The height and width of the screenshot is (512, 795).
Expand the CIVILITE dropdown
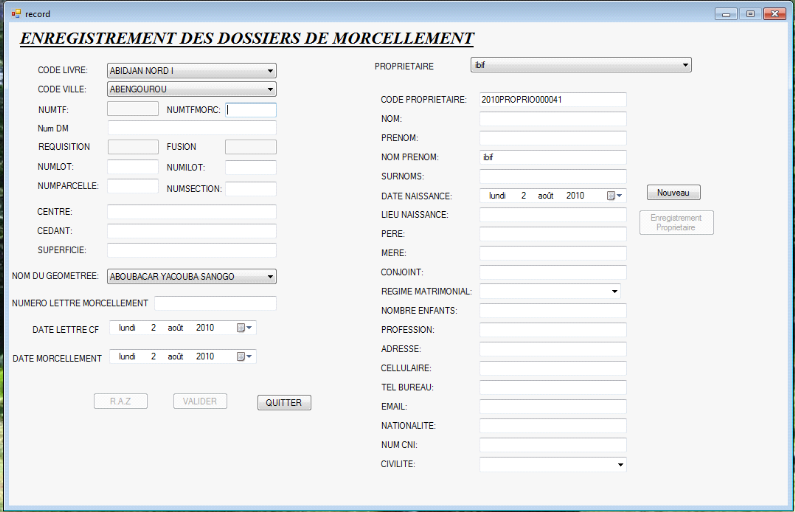[x=621, y=464]
